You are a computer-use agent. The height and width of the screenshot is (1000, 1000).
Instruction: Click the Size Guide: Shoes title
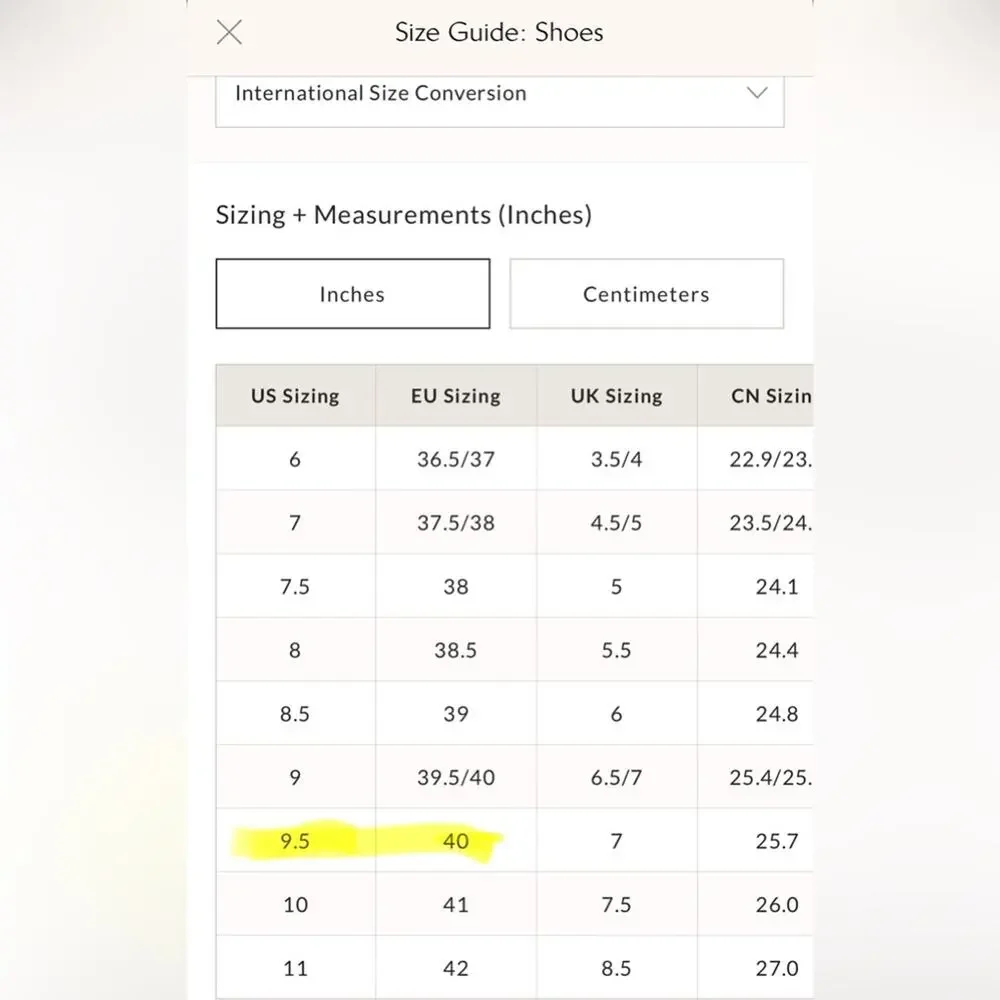coord(499,32)
